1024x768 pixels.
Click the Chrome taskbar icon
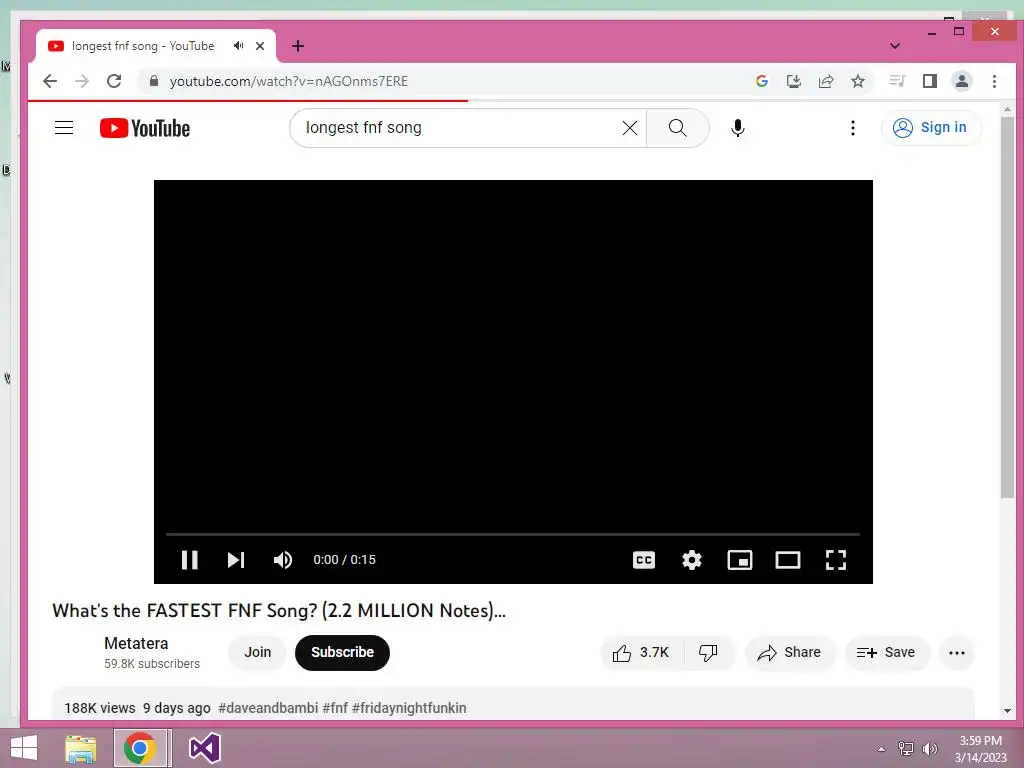point(140,748)
